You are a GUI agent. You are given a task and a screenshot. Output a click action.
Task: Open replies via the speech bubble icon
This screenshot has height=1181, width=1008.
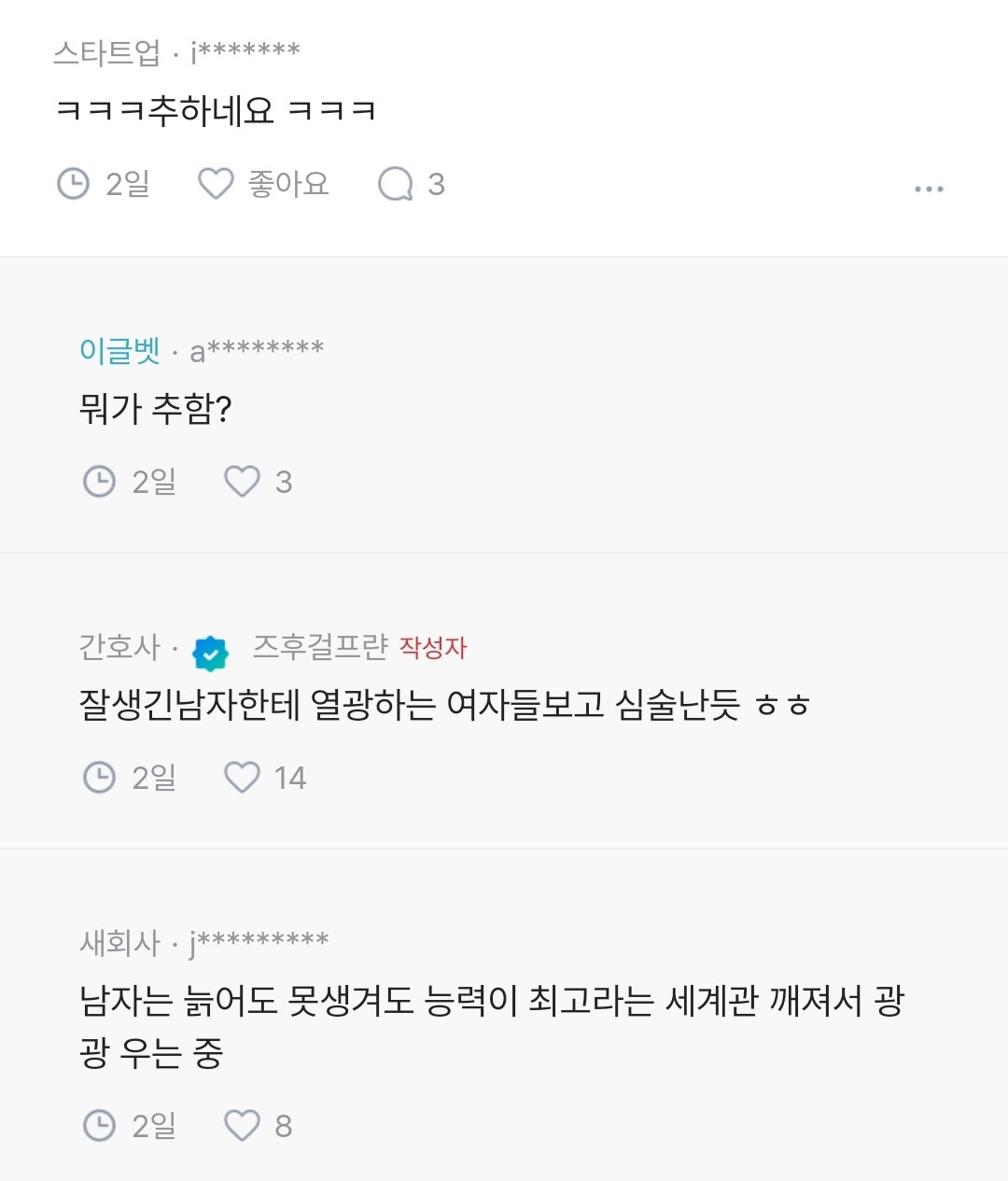click(395, 184)
